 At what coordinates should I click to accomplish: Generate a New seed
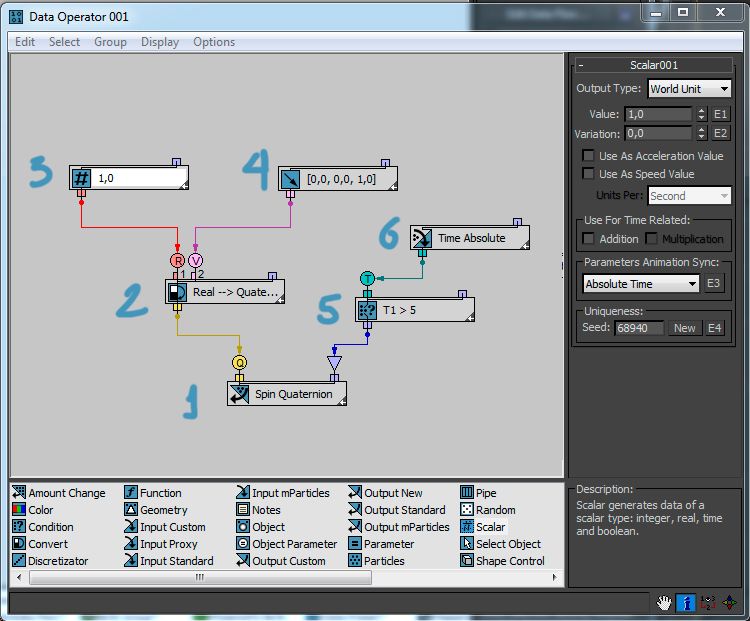[x=684, y=328]
